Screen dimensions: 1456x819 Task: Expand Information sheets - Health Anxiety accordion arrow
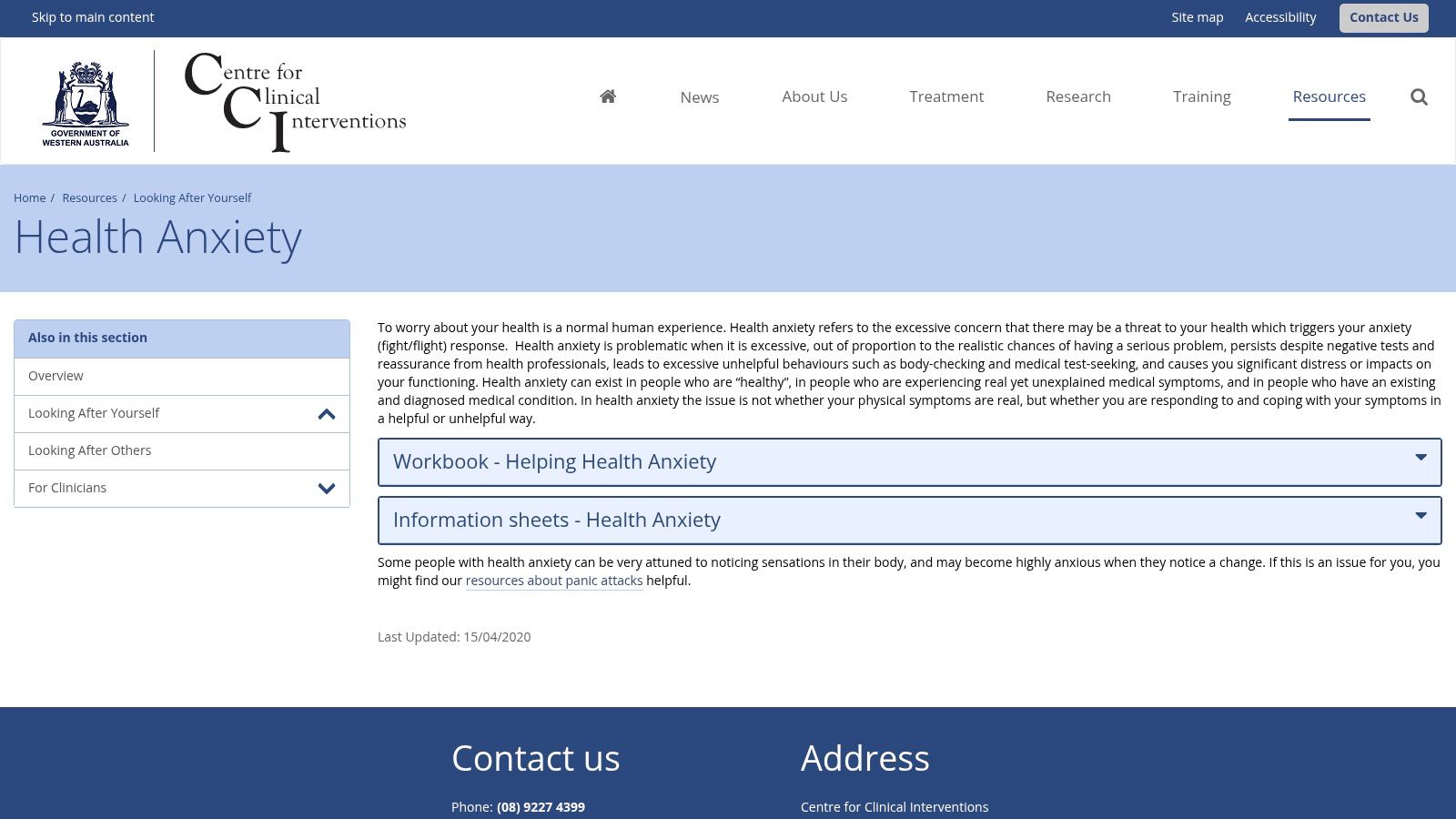click(x=1421, y=516)
